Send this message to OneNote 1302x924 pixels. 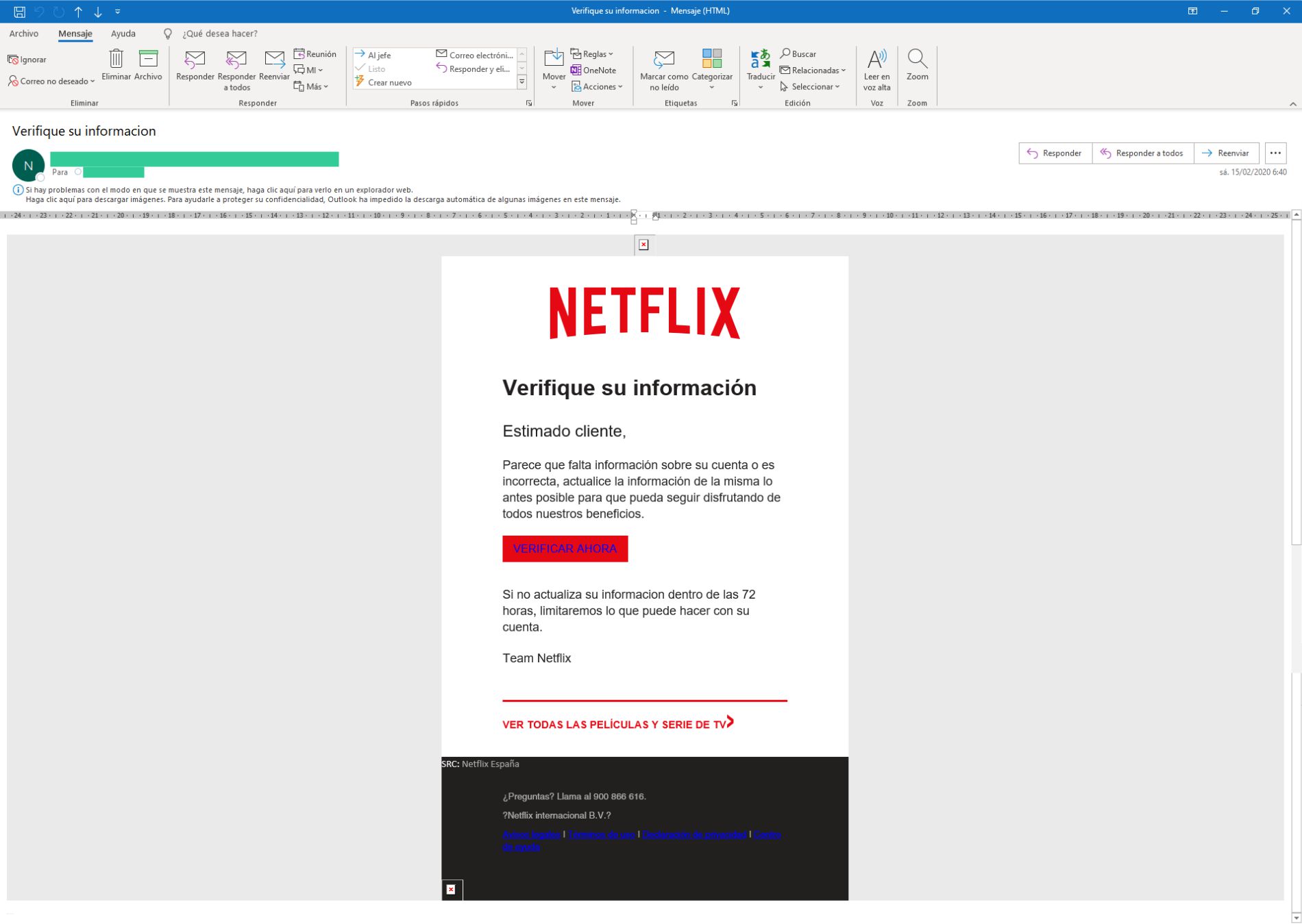(595, 70)
